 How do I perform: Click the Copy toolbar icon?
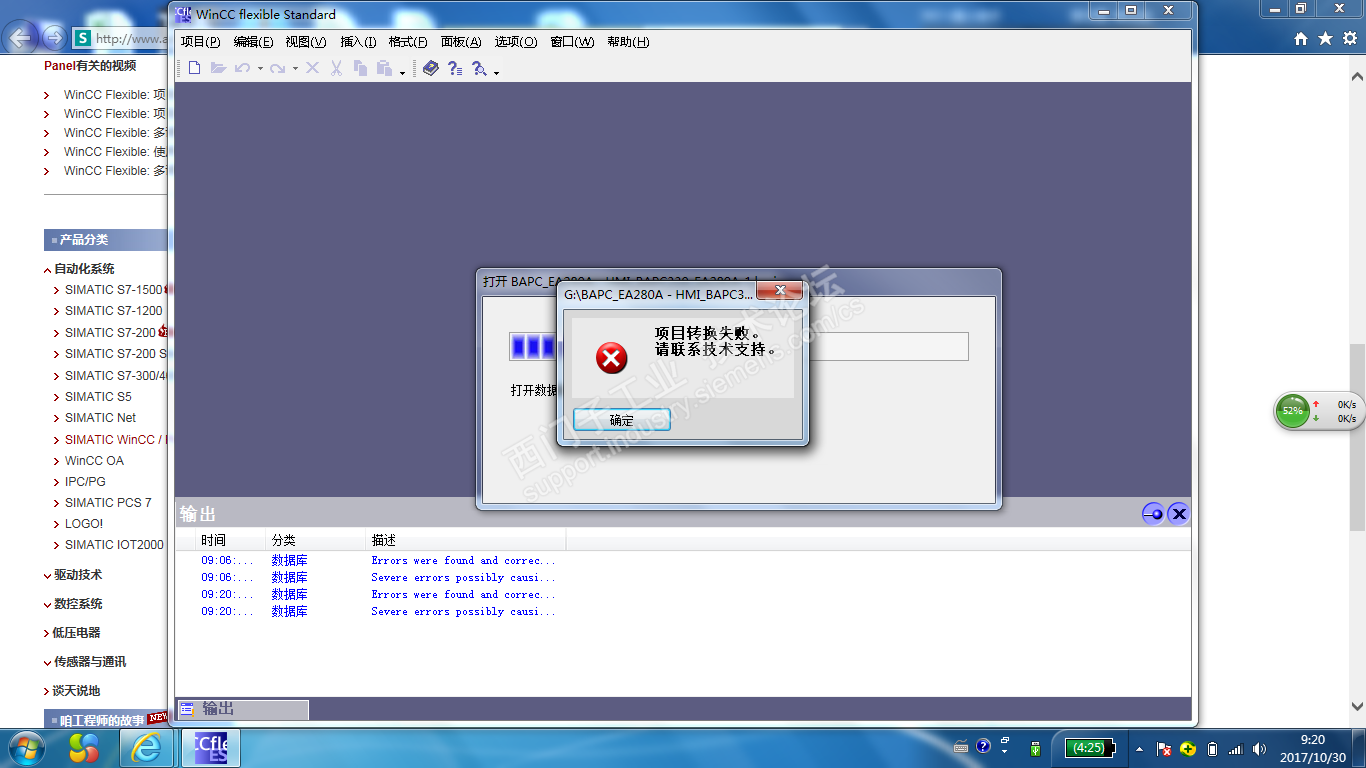click(x=360, y=68)
